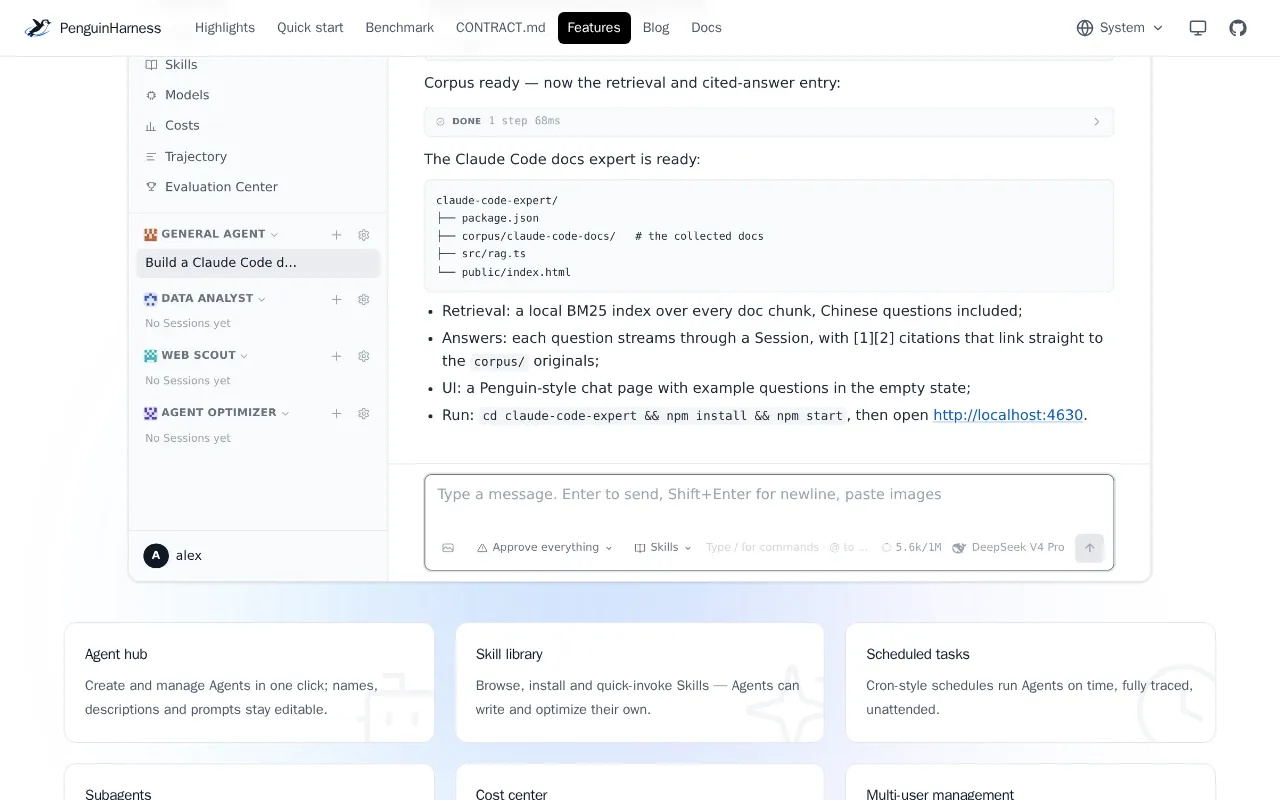Viewport: 1280px width, 800px height.
Task: Open the Multi-user management feature card
Action: (1030, 783)
